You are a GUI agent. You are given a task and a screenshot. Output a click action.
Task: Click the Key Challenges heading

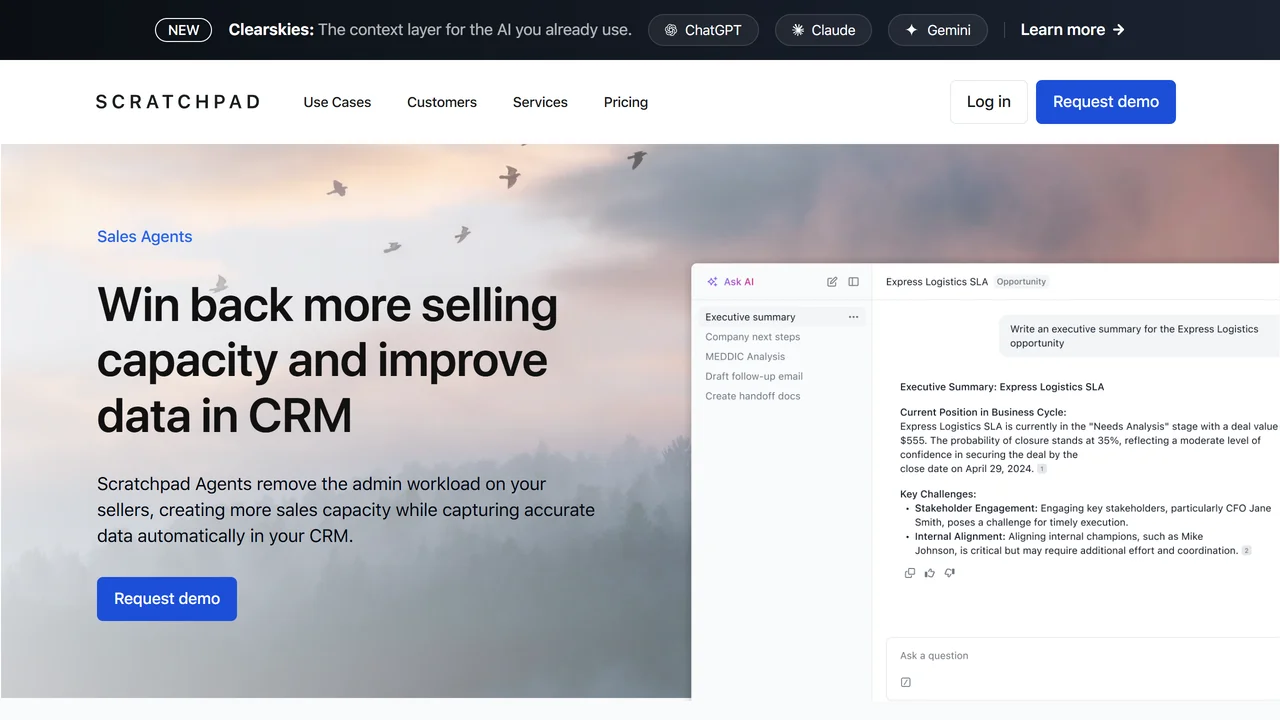click(938, 494)
